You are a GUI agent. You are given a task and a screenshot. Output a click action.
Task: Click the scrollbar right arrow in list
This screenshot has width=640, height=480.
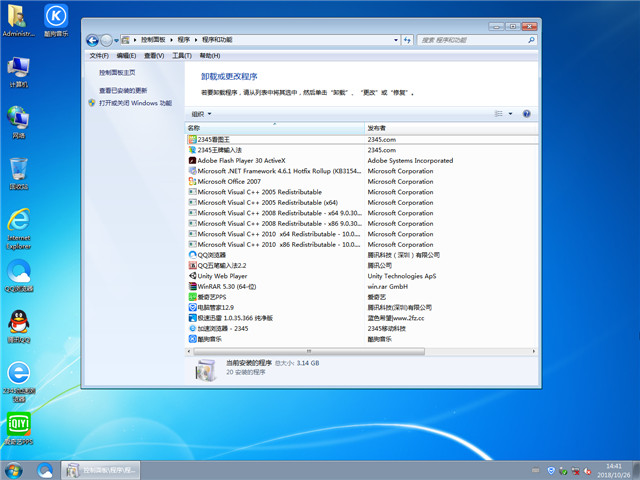coord(533,351)
